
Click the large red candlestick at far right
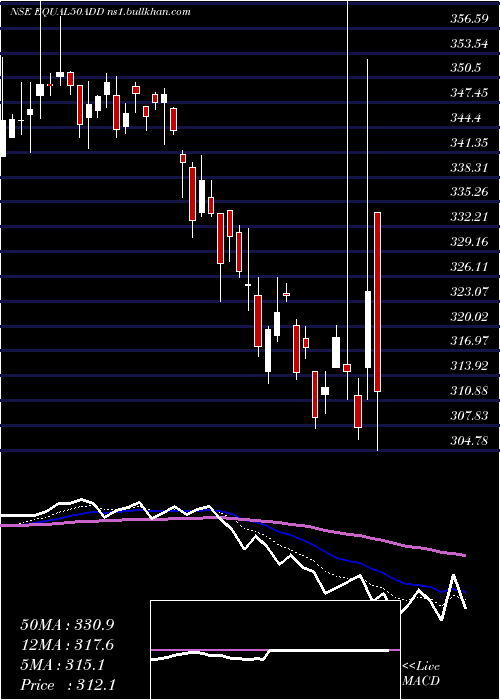pos(377,302)
